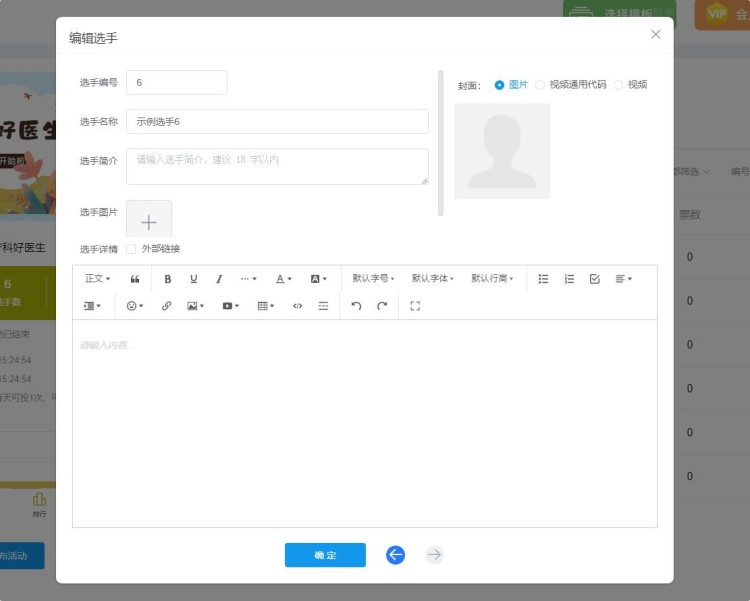750x601 pixels.
Task: Insert a bulleted list
Action: [543, 279]
